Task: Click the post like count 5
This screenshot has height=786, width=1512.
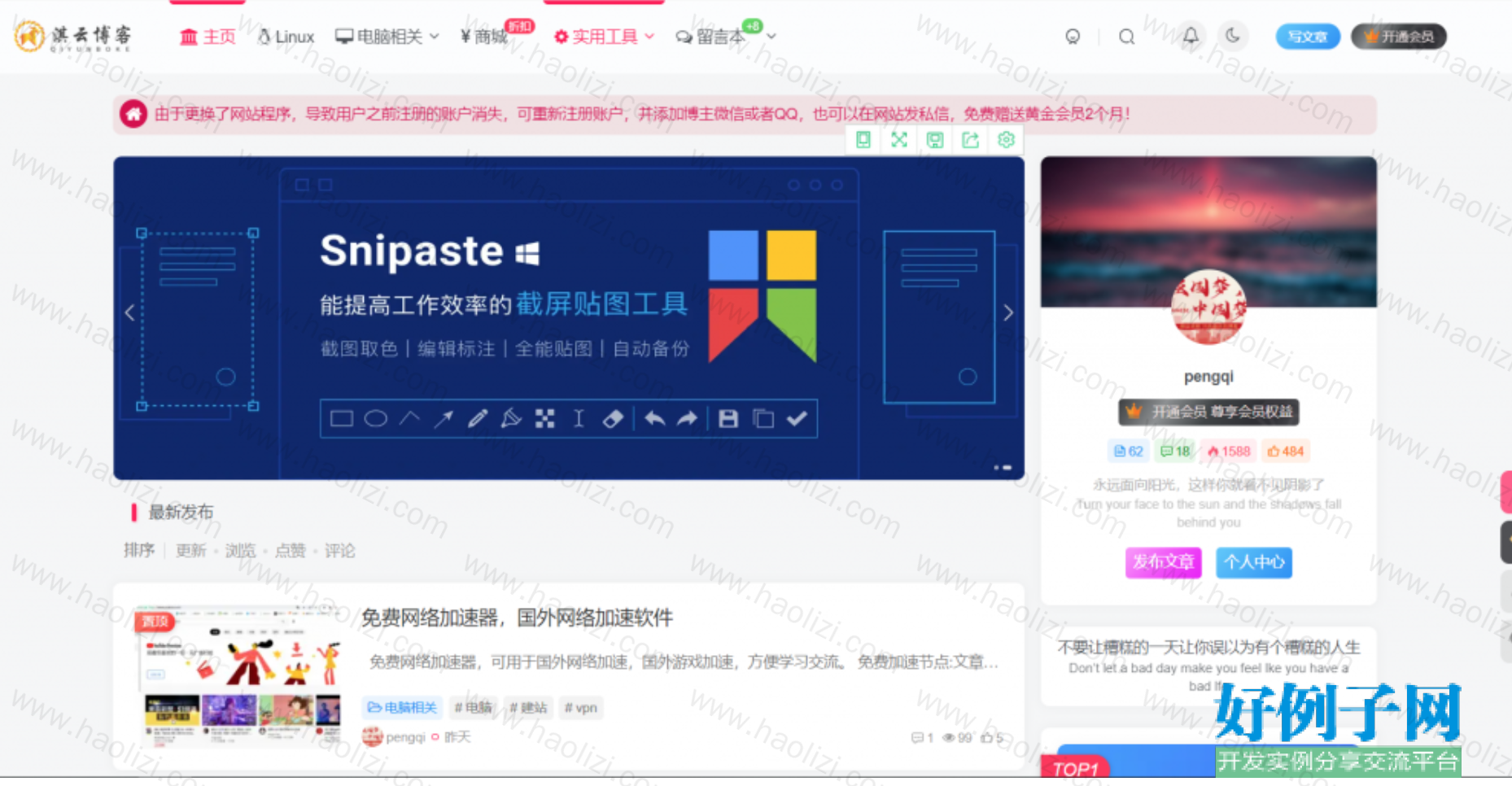Action: (992, 738)
